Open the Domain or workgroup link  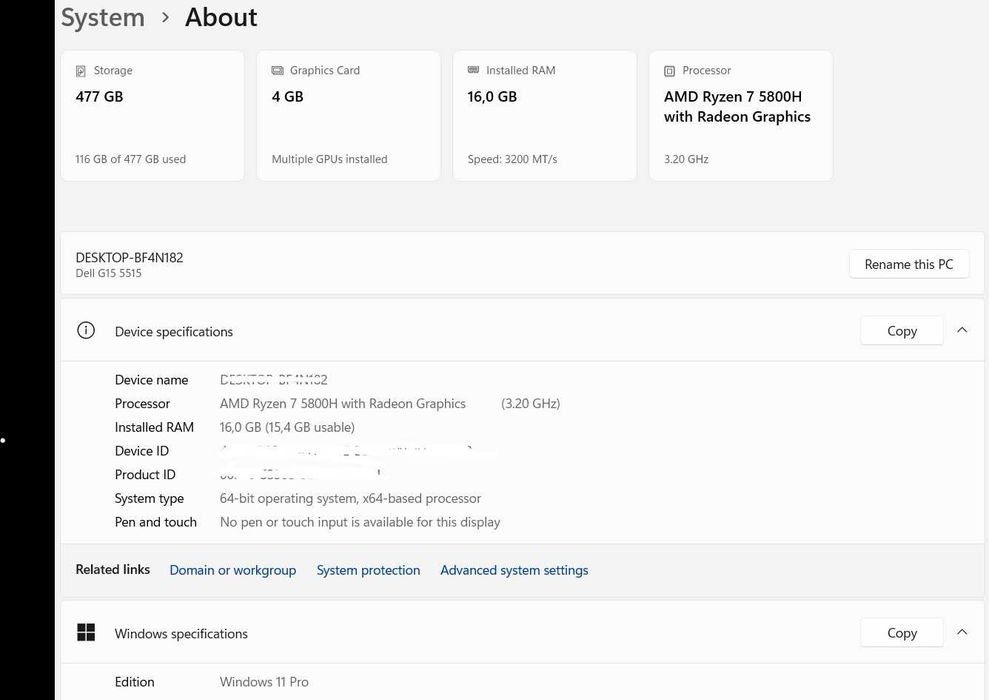[x=232, y=570]
